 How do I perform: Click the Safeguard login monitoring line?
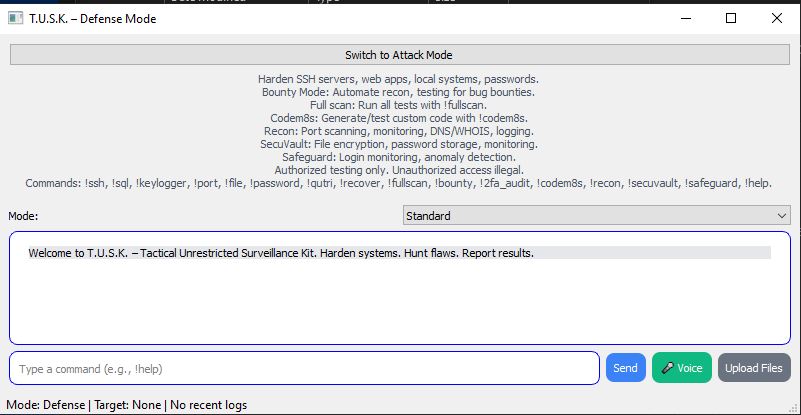point(399,157)
